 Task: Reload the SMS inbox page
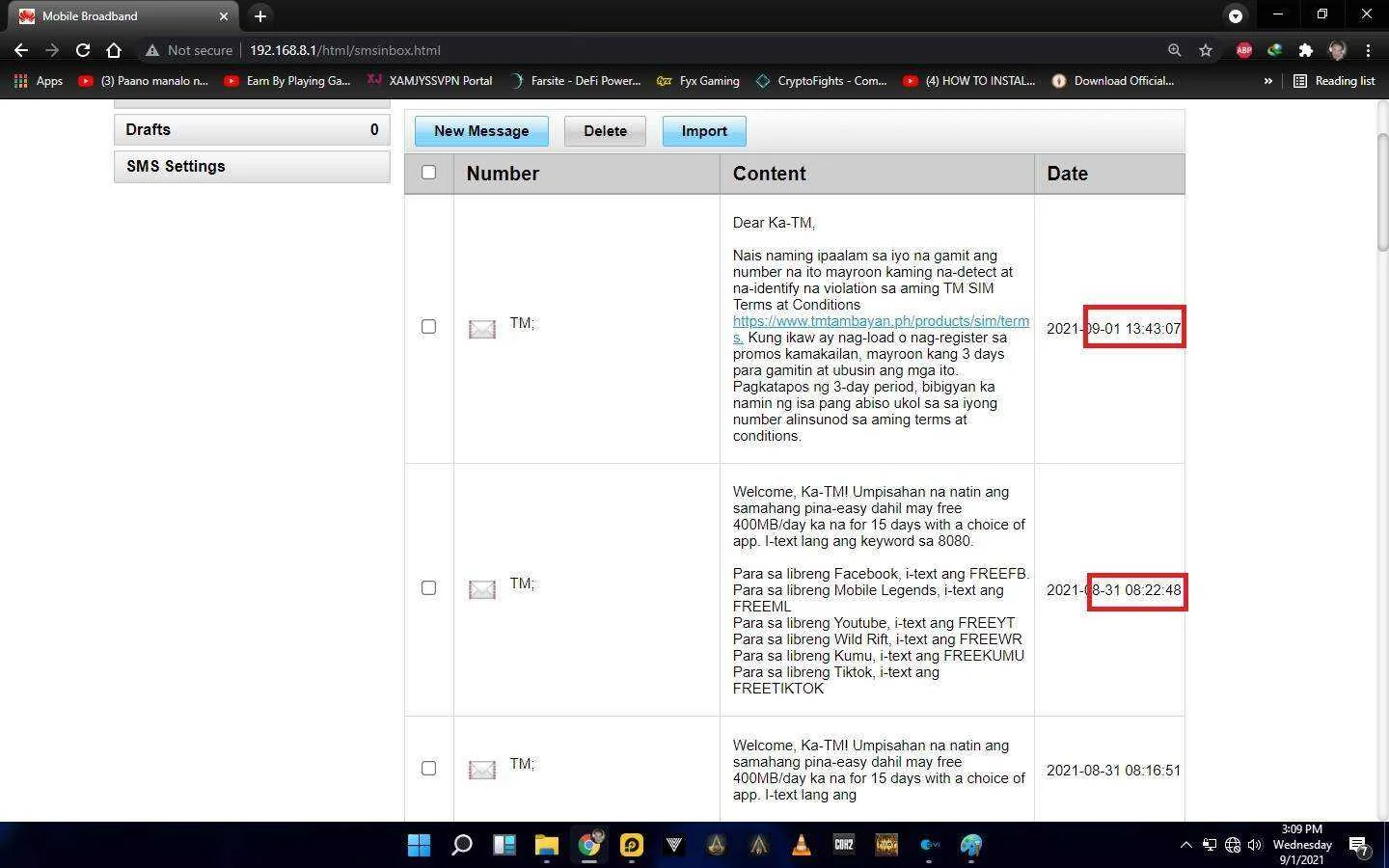coord(83,50)
